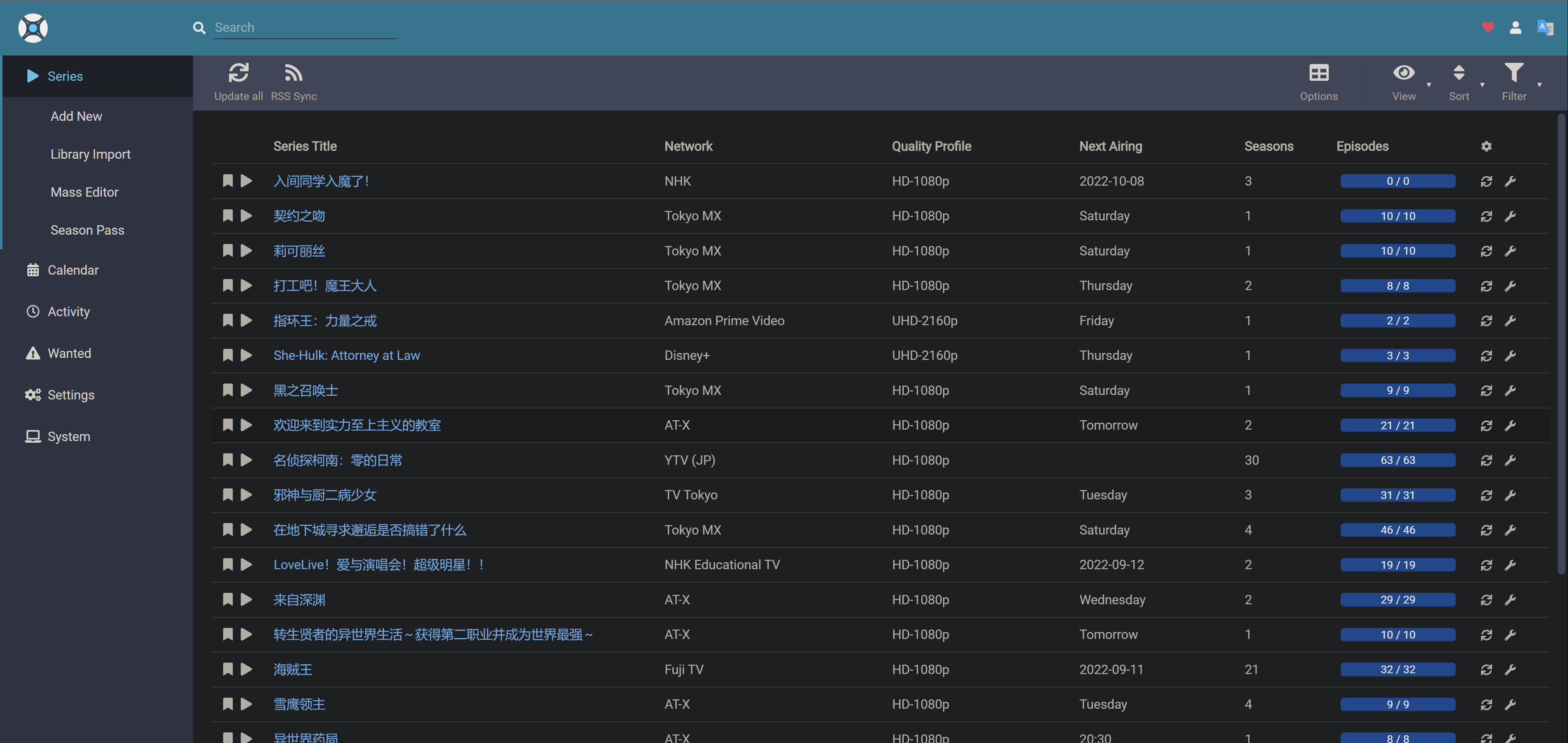Click the translate language icon
The width and height of the screenshot is (1568, 743).
1545,27
